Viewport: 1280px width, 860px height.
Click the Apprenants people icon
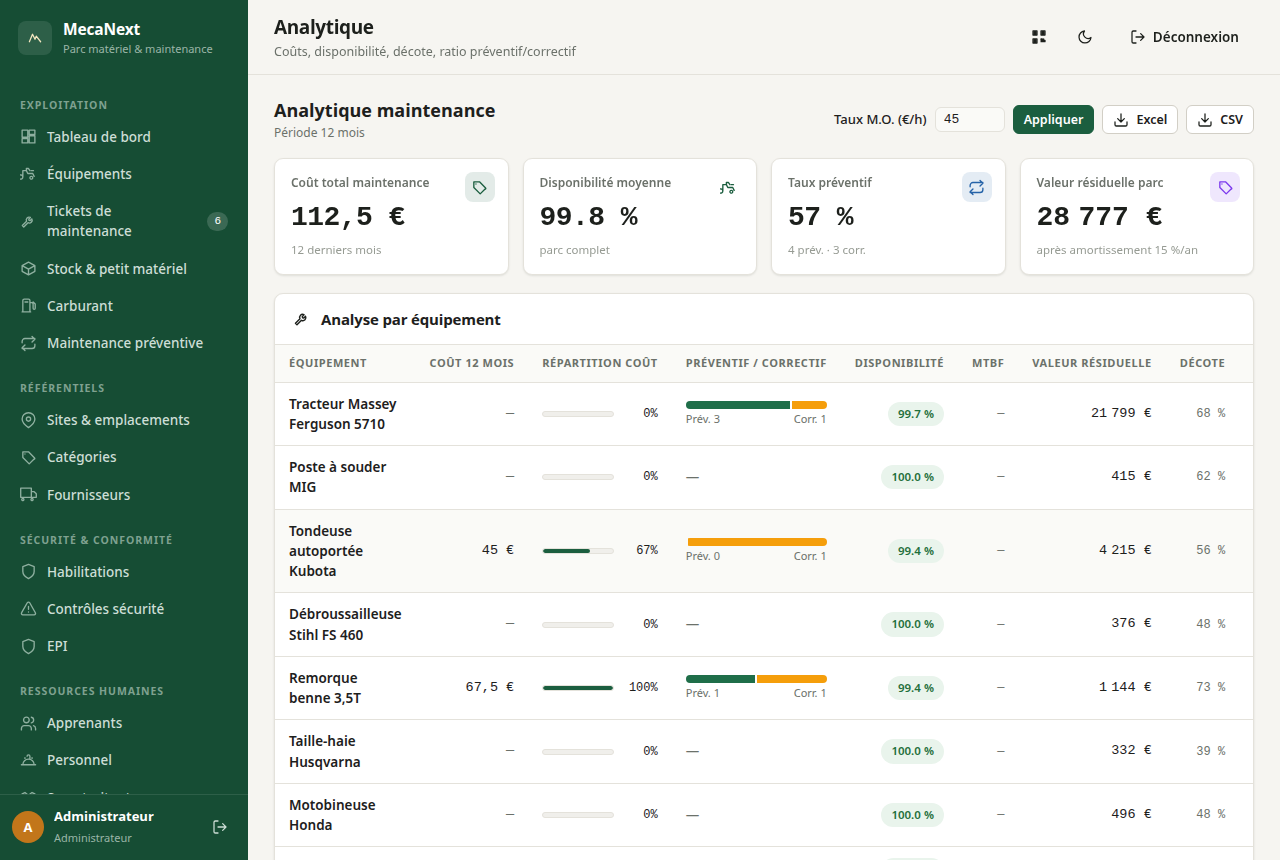28,723
